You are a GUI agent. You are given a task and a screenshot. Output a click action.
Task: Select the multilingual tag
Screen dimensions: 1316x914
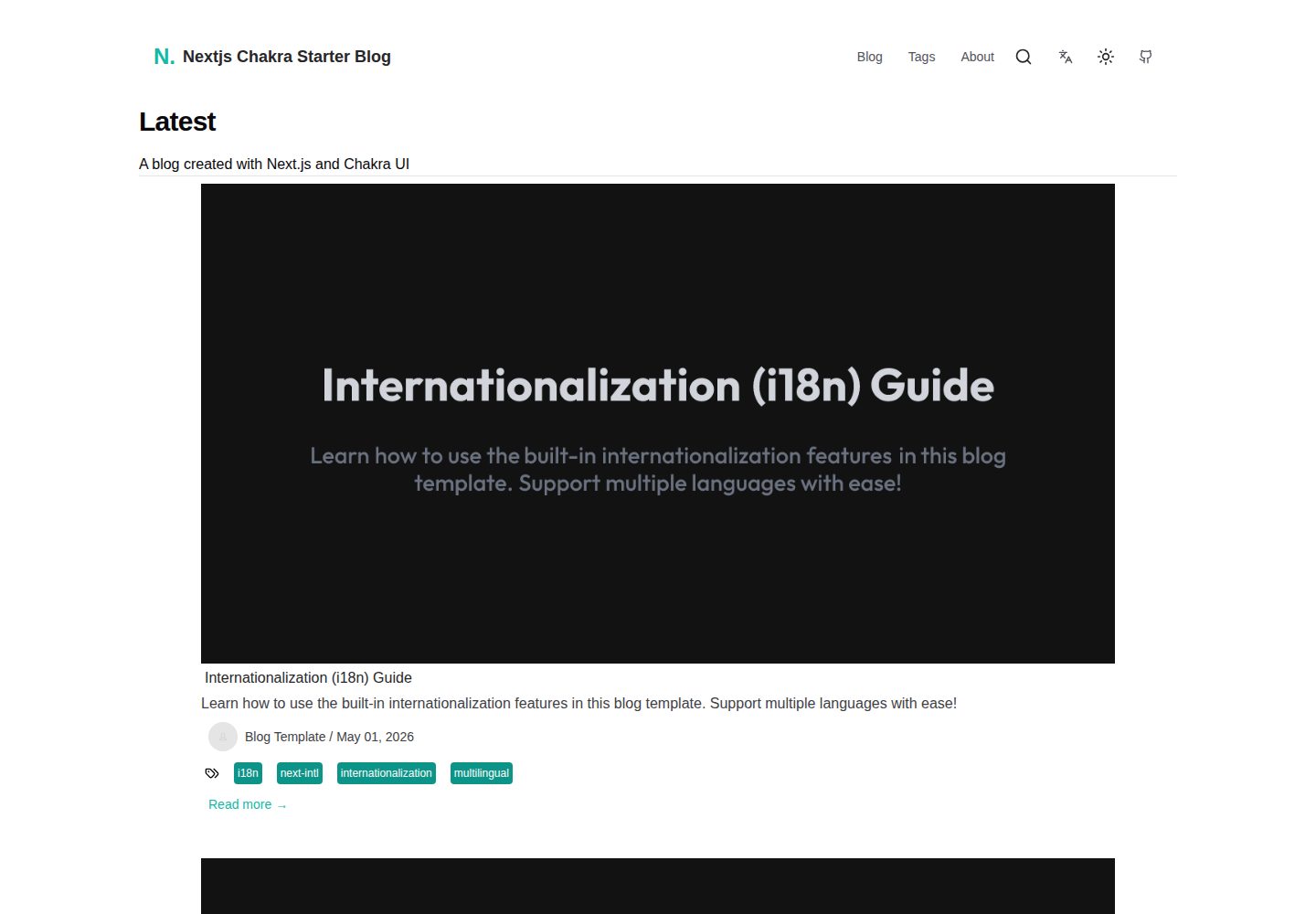[x=482, y=773]
